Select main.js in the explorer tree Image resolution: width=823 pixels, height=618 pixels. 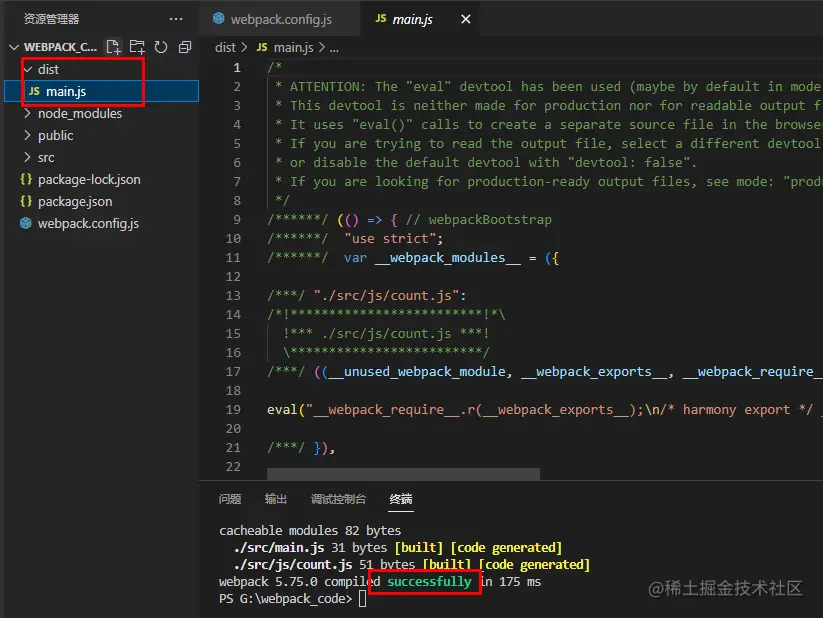[x=101, y=91]
